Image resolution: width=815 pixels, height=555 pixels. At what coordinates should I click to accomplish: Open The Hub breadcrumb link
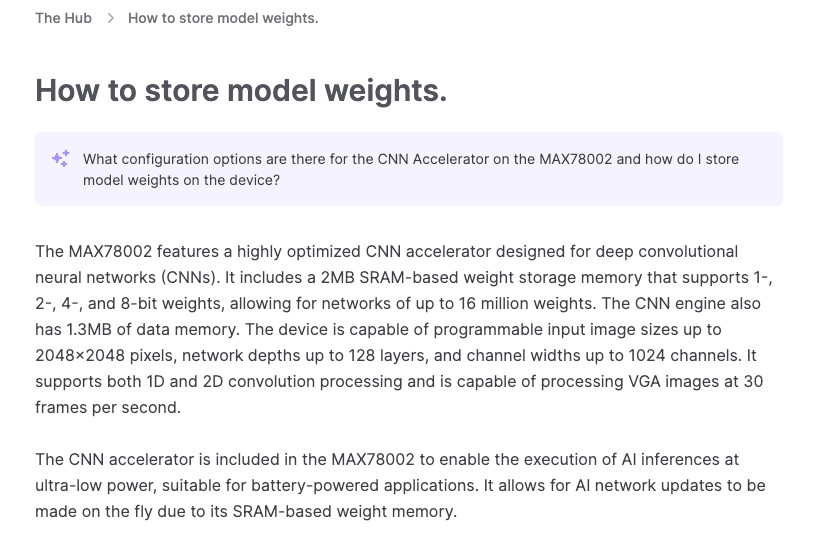[63, 18]
